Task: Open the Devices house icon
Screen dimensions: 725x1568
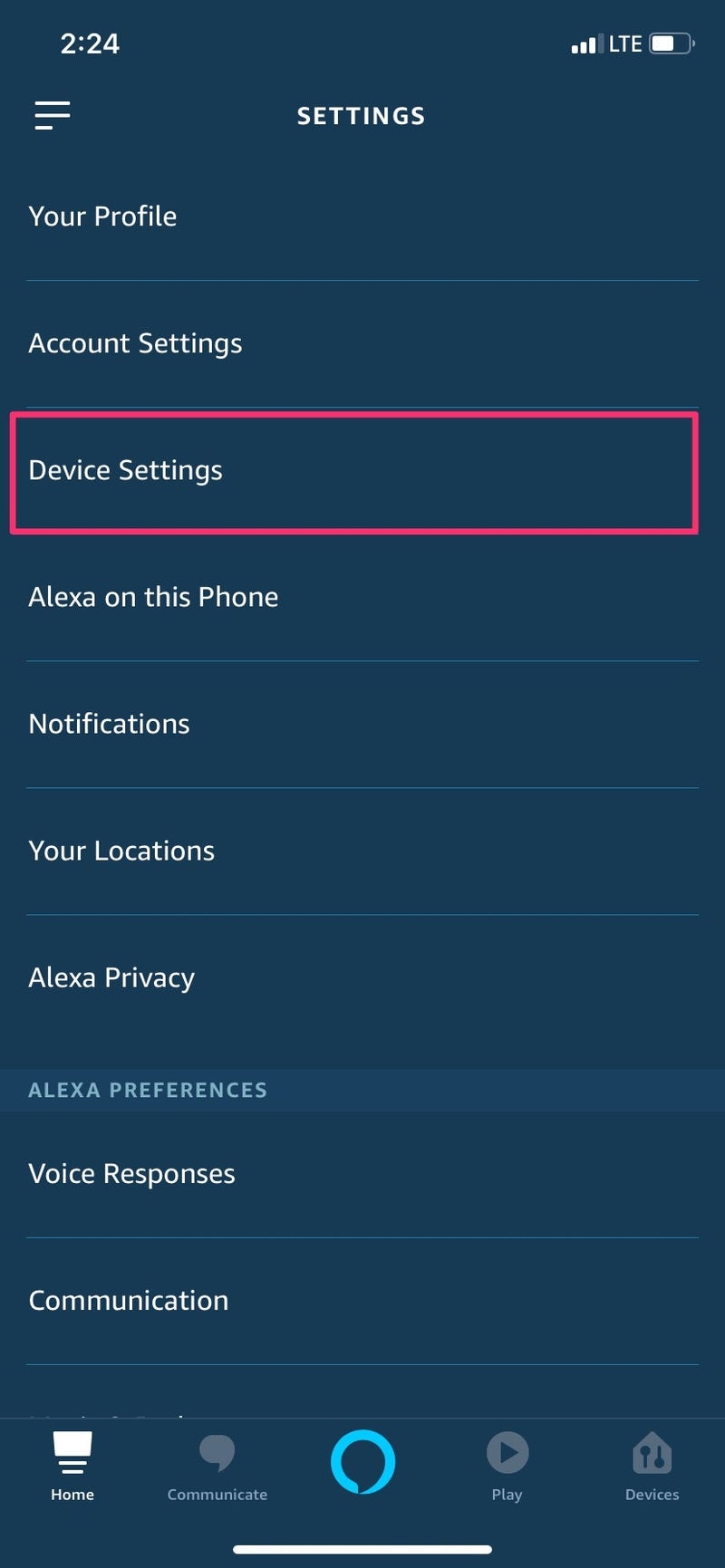Action: (652, 1453)
